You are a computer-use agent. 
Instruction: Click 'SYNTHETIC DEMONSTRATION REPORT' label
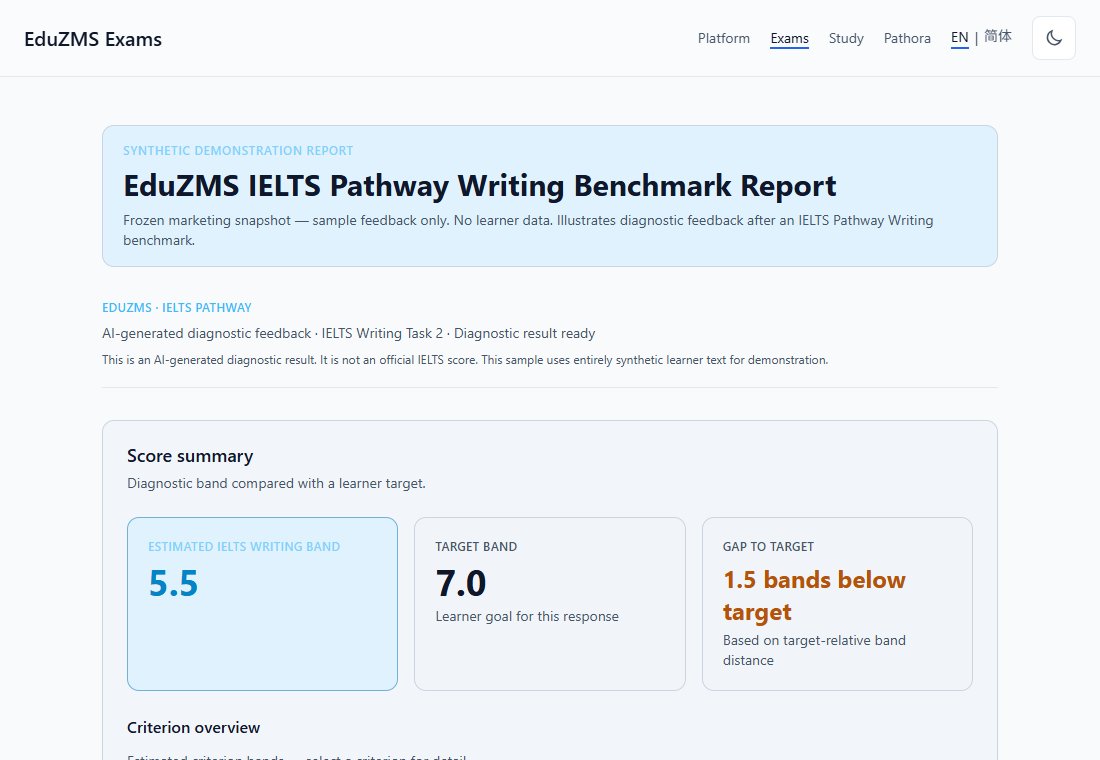tap(238, 151)
